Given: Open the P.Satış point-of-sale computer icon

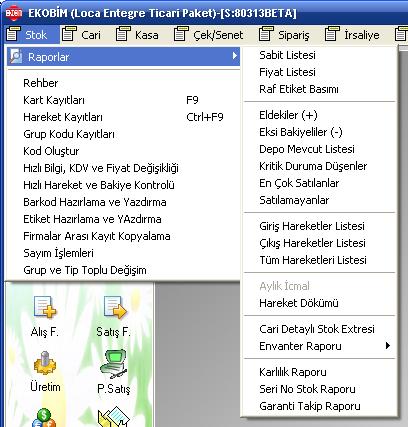Looking at the screenshot, I should pos(114,364).
